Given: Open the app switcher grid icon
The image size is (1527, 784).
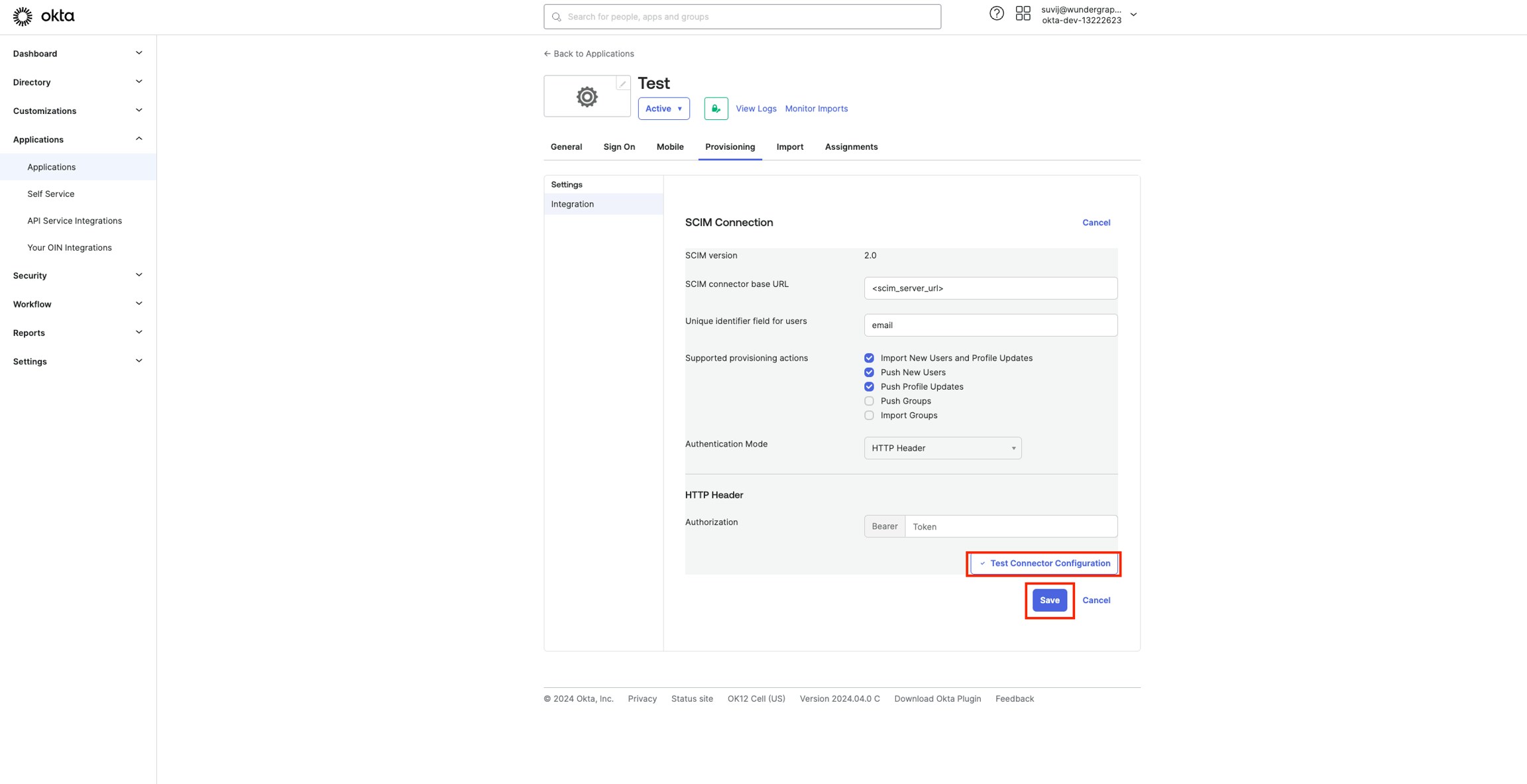Looking at the screenshot, I should coord(1023,13).
